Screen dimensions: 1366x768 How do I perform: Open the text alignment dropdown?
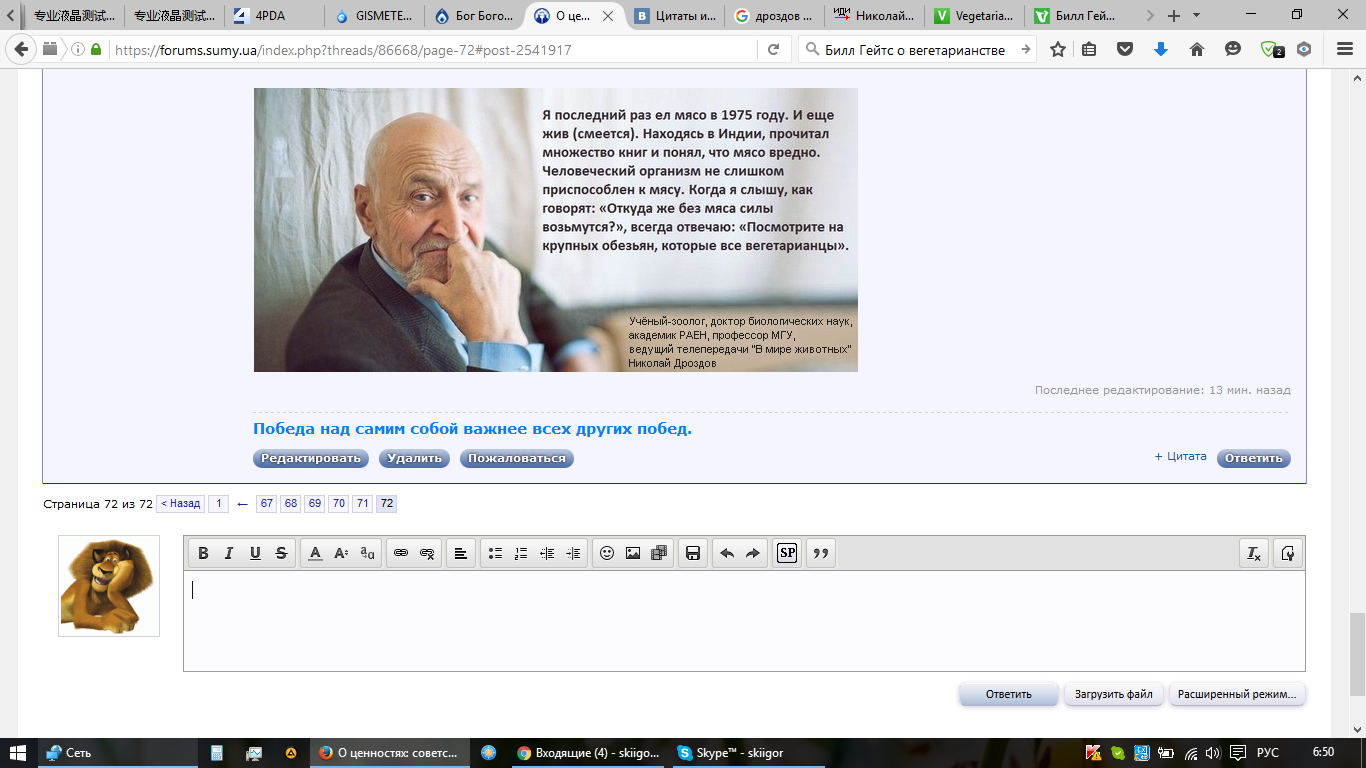pos(460,553)
